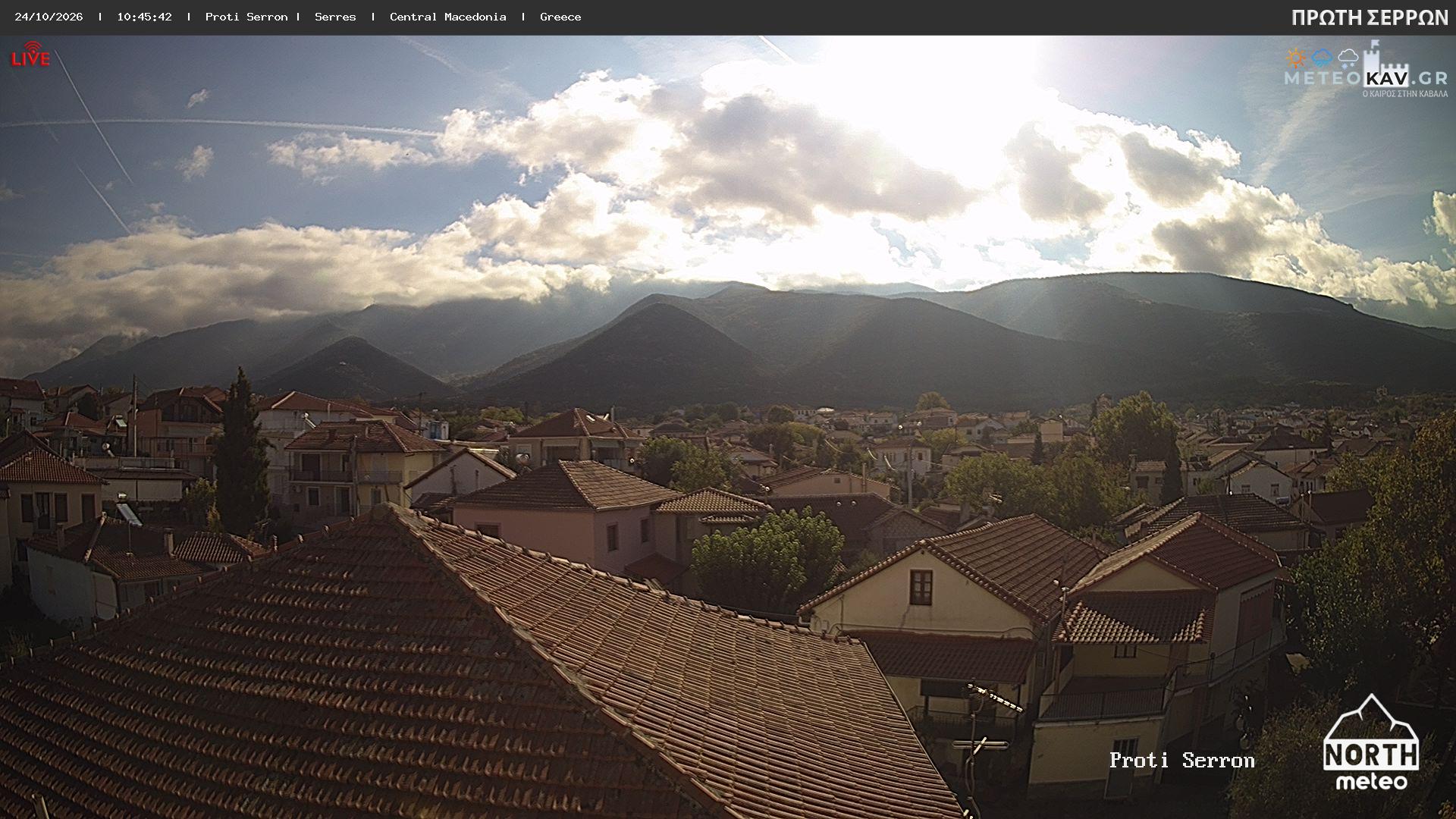1456x819 pixels.
Task: Click the 'ΠΡΩΤΗ ΣΕΡΡΩΝ' title
Action: tap(1370, 18)
